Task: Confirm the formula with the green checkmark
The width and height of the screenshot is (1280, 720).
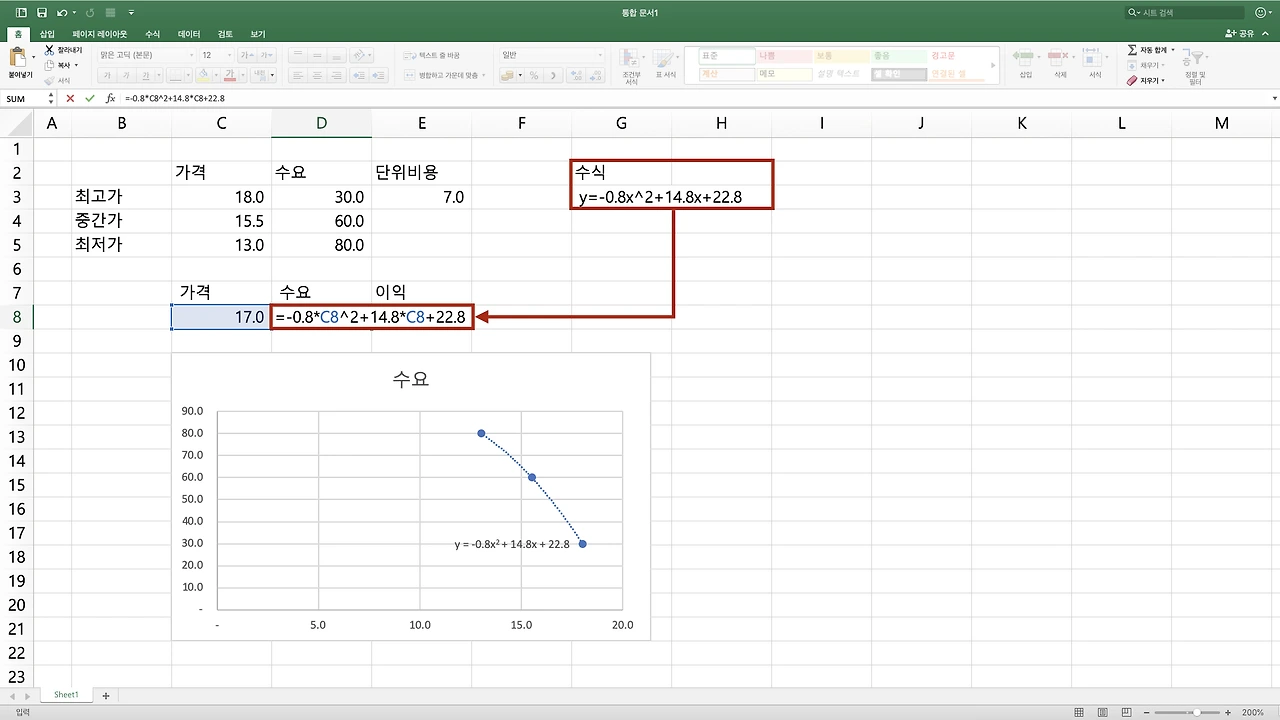Action: (x=90, y=98)
